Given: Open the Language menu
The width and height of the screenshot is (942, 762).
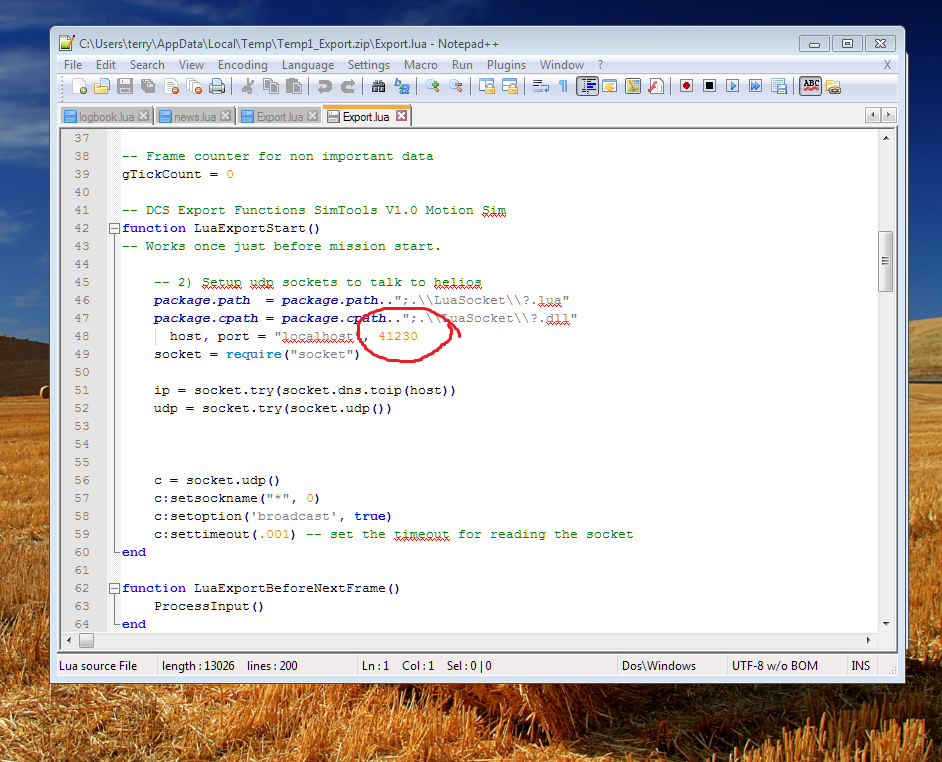Looking at the screenshot, I should coord(308,65).
